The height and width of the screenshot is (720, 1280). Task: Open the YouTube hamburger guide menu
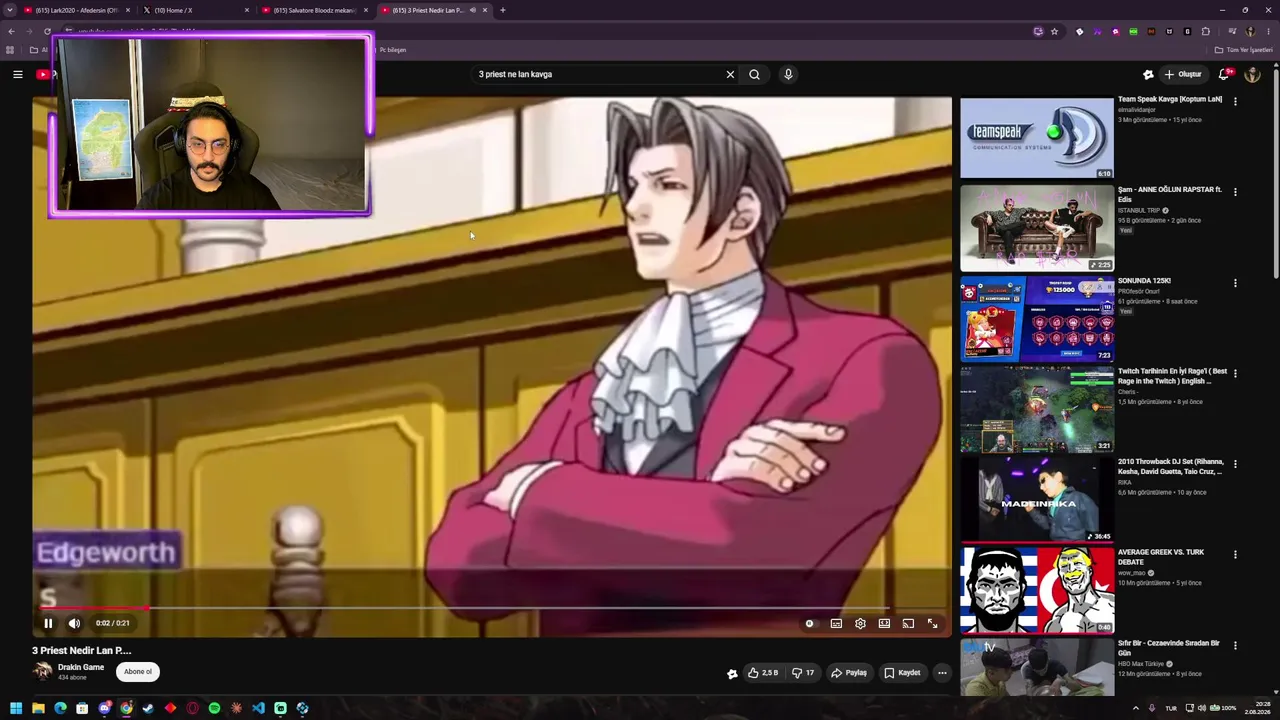point(17,74)
